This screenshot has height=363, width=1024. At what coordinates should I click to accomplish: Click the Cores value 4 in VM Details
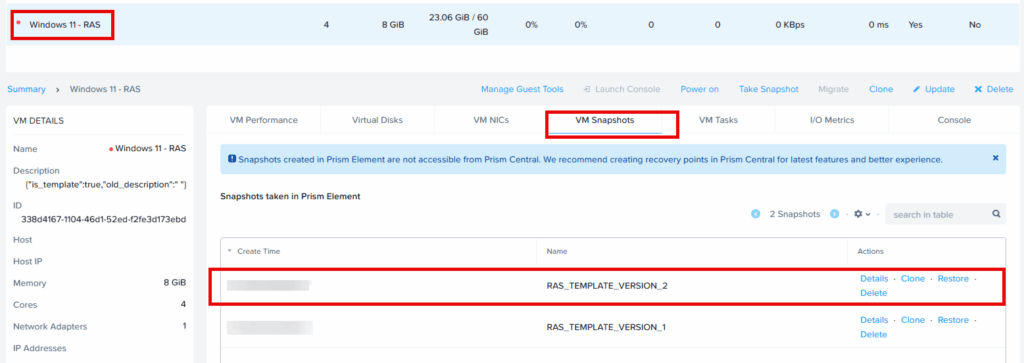click(183, 304)
